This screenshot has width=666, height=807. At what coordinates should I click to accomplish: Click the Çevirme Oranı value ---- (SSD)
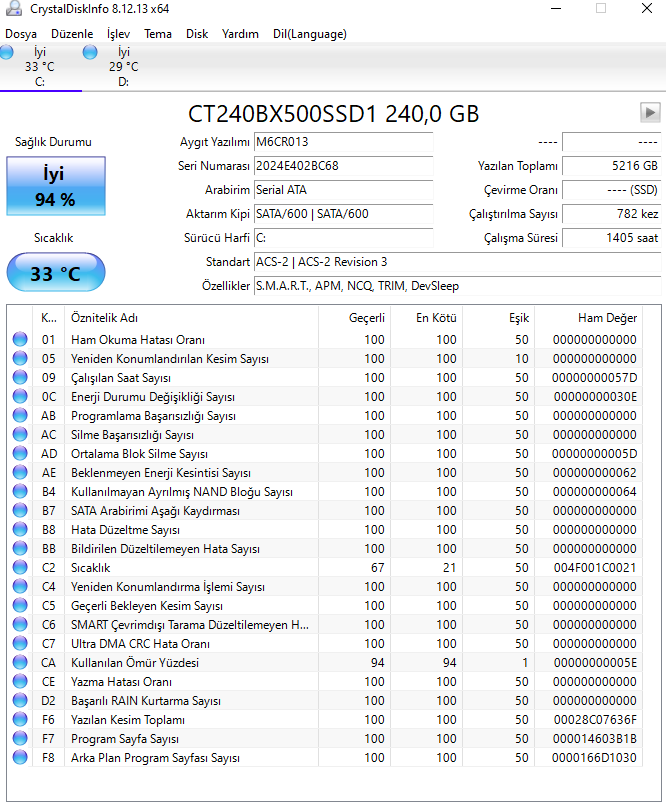click(x=611, y=190)
